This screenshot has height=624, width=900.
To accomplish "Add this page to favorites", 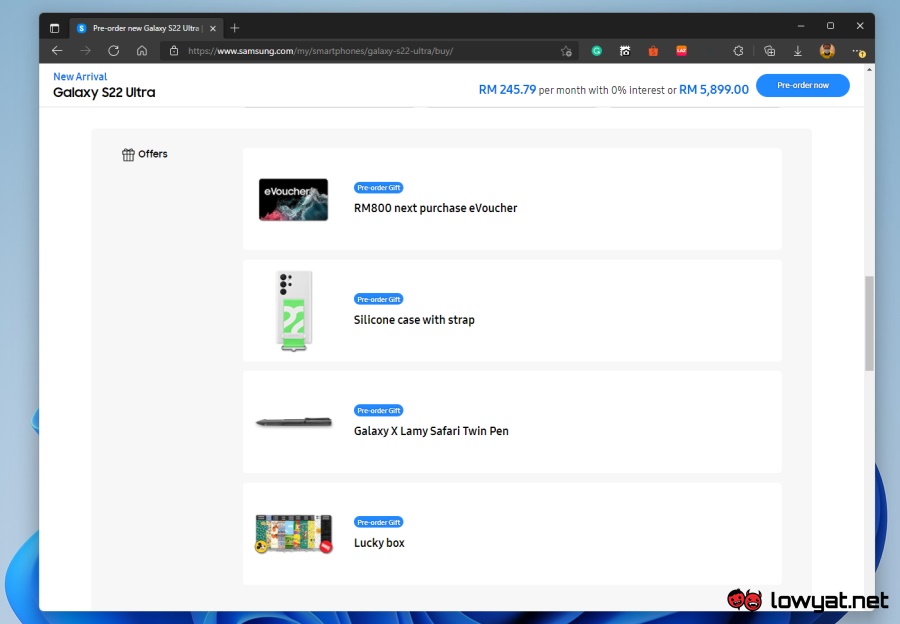I will [566, 51].
